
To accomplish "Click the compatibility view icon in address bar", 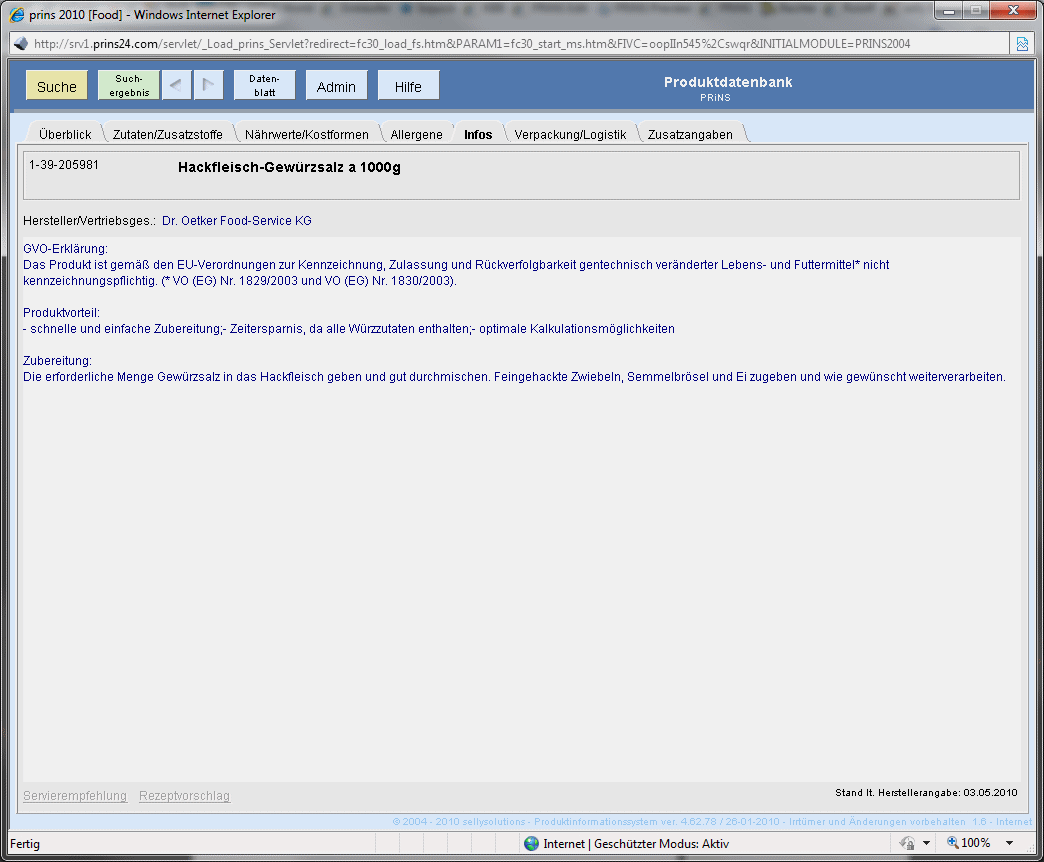I will coord(1022,44).
